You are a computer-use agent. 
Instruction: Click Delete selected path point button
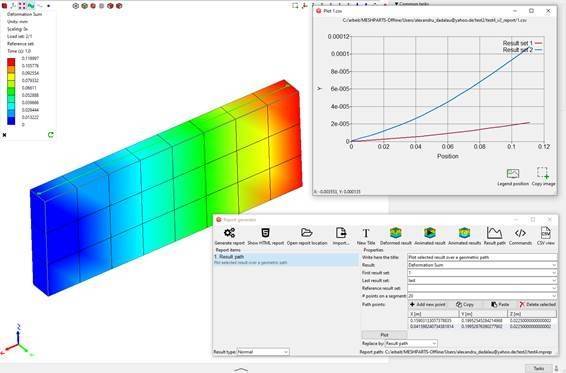pos(537,305)
